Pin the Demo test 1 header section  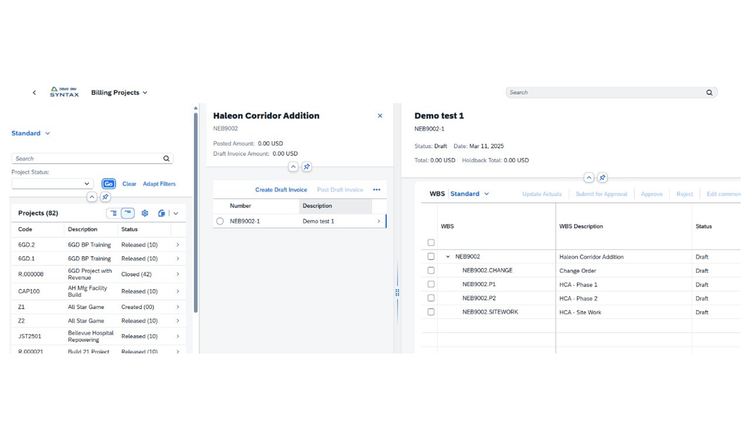coord(602,178)
